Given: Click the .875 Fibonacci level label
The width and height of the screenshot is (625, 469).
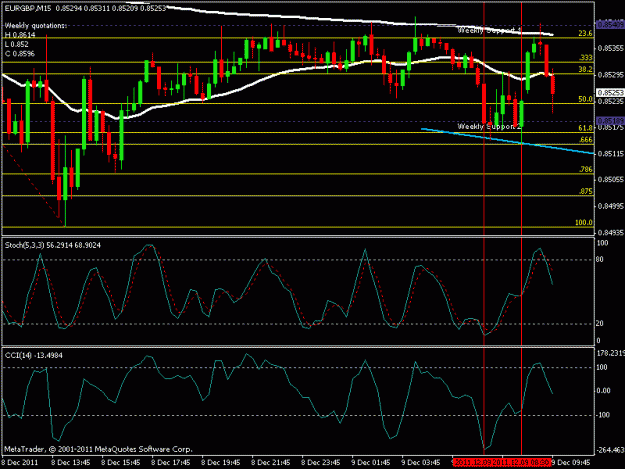Looking at the screenshot, I should 586,192.
